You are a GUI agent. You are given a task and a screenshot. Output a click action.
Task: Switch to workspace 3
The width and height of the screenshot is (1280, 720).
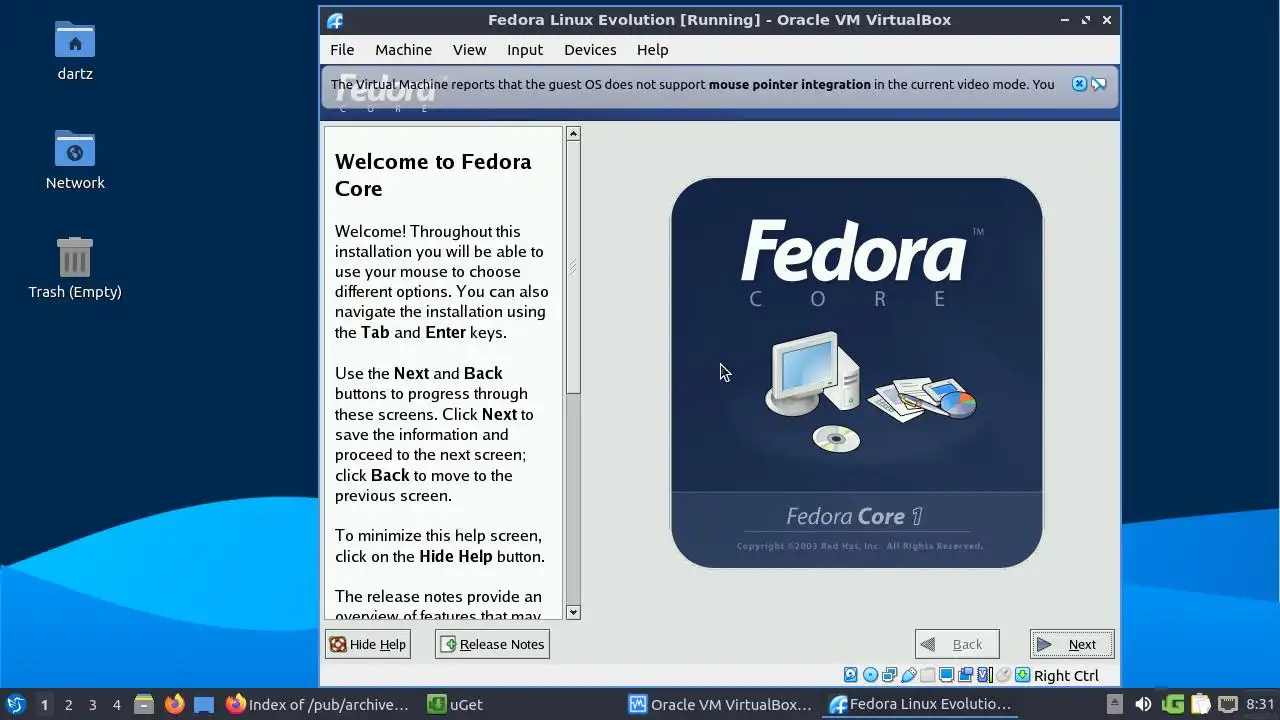[93, 704]
